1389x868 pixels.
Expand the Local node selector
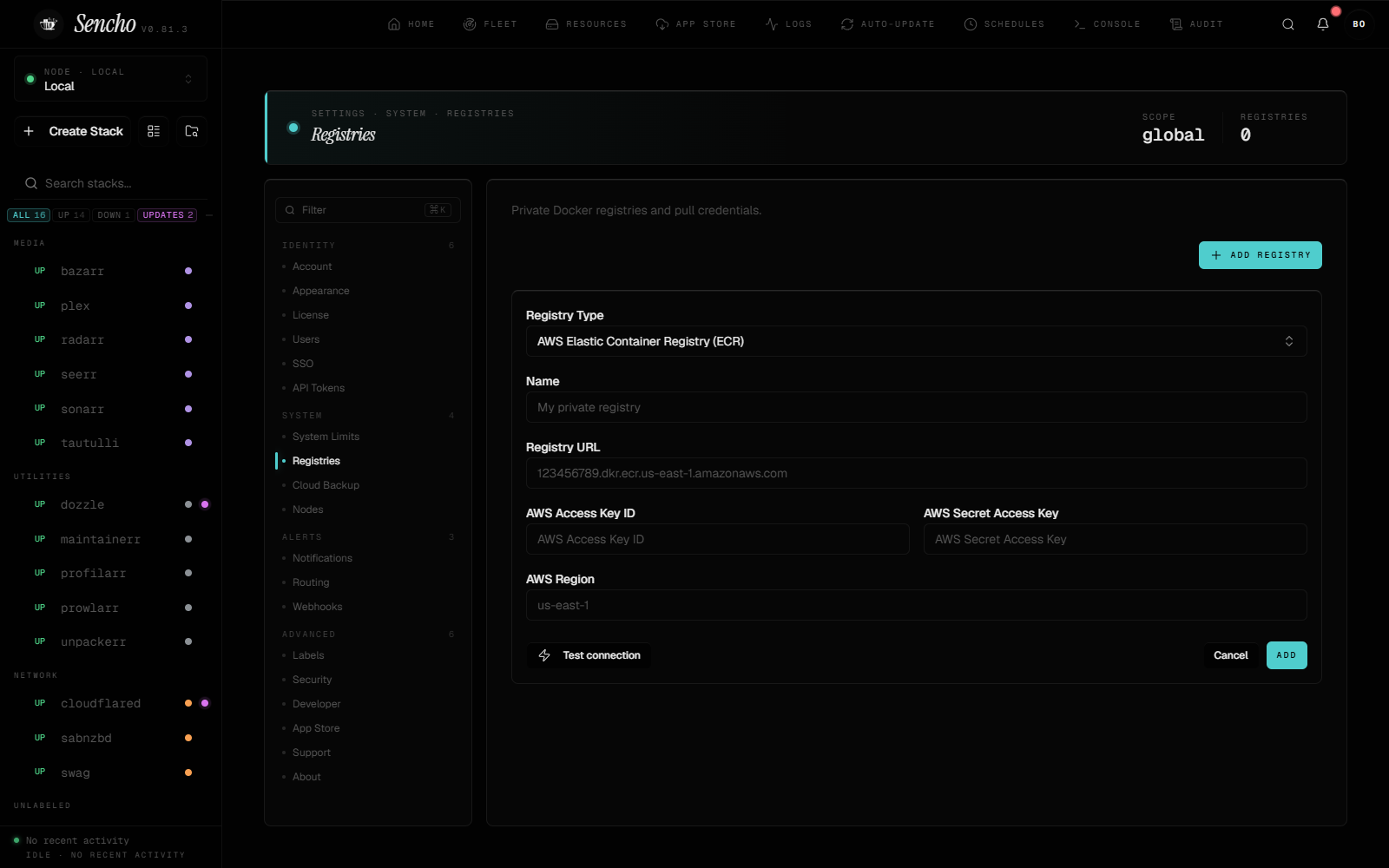pos(110,79)
